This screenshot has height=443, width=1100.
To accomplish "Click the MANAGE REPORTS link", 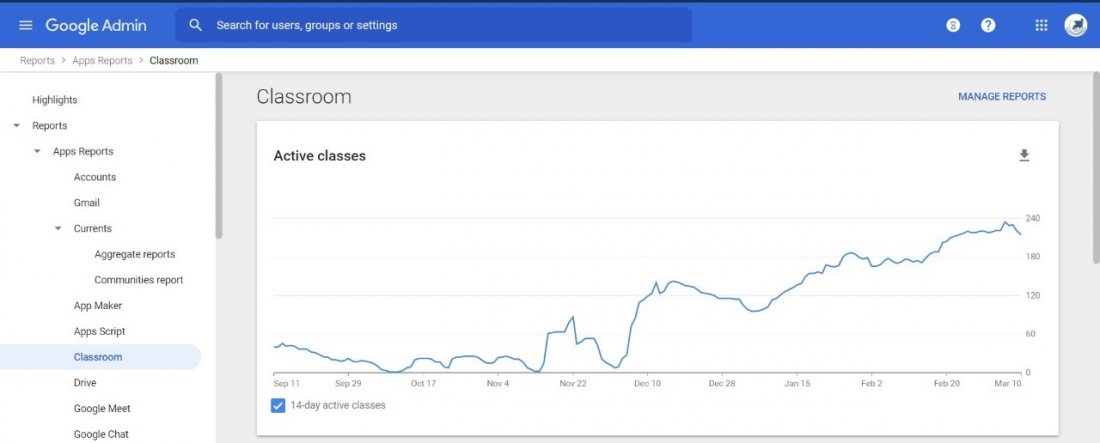I will point(1002,97).
